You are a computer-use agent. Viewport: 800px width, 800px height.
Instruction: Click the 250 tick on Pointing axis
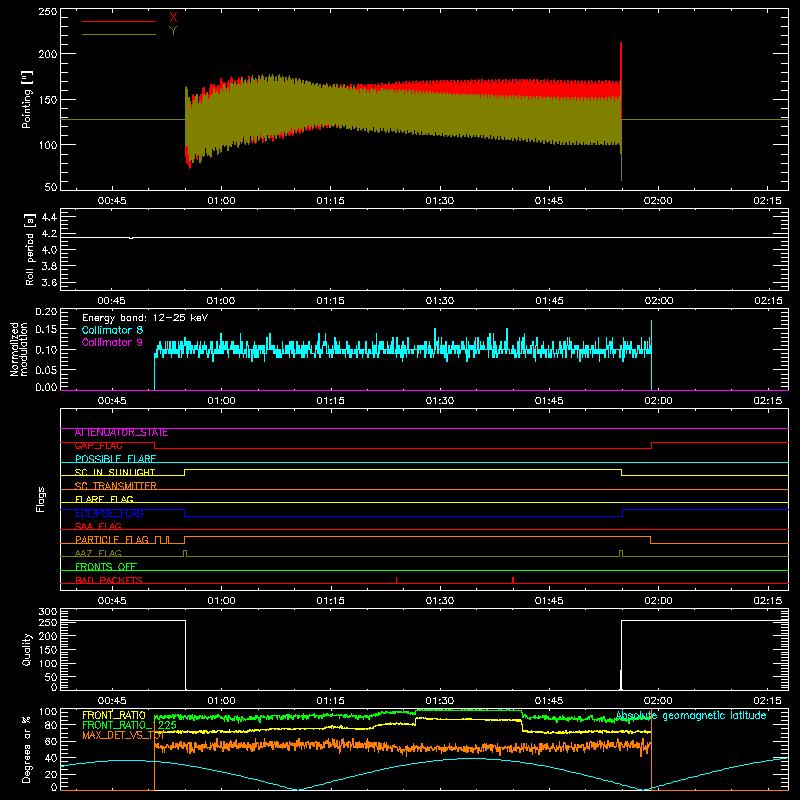(48, 12)
